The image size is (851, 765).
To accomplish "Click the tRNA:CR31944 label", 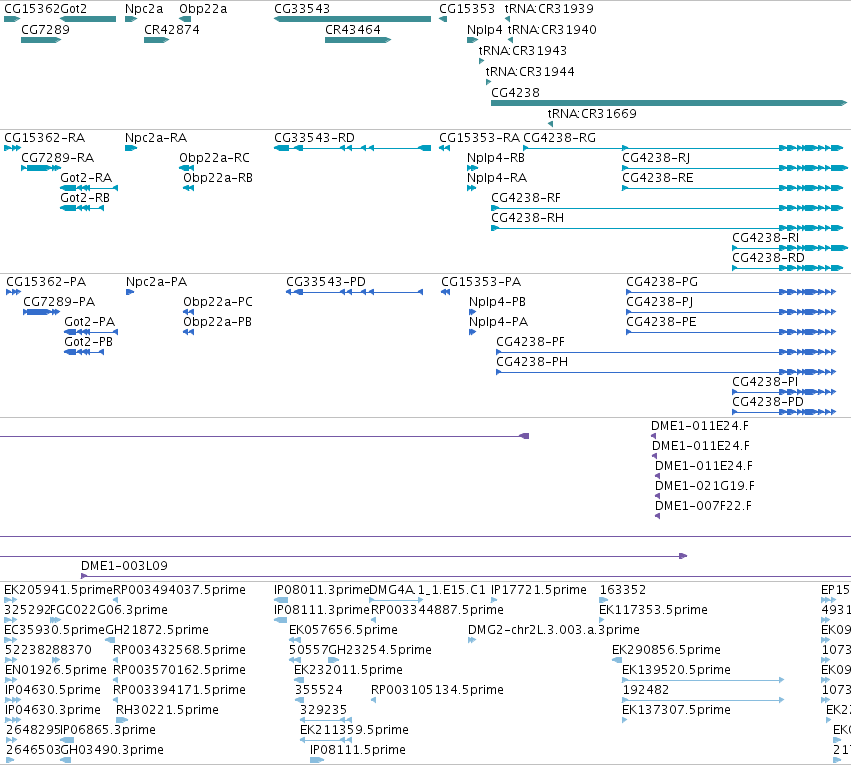I will 530,72.
